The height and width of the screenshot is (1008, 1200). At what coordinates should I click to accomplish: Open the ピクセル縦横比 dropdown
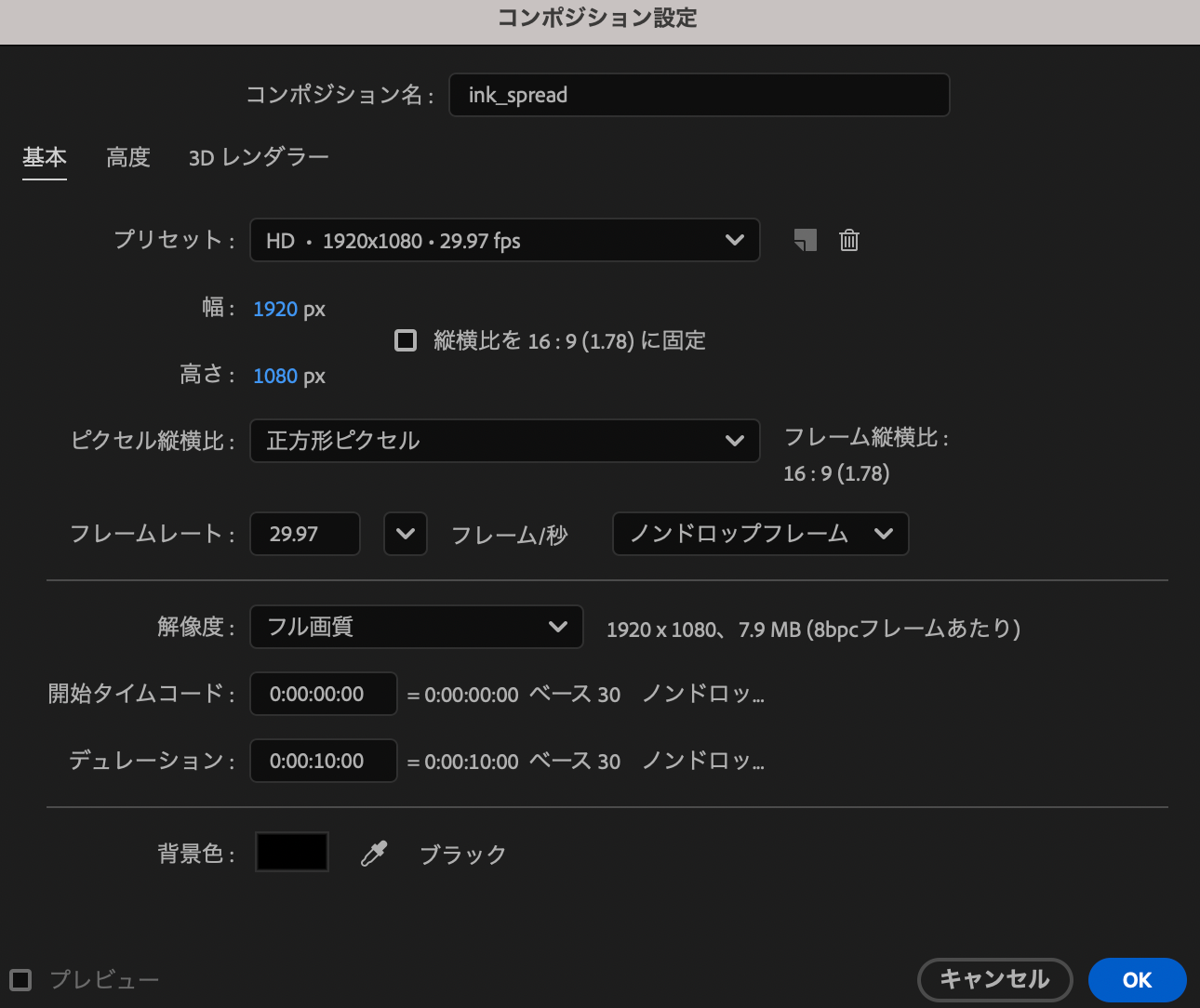pos(504,441)
